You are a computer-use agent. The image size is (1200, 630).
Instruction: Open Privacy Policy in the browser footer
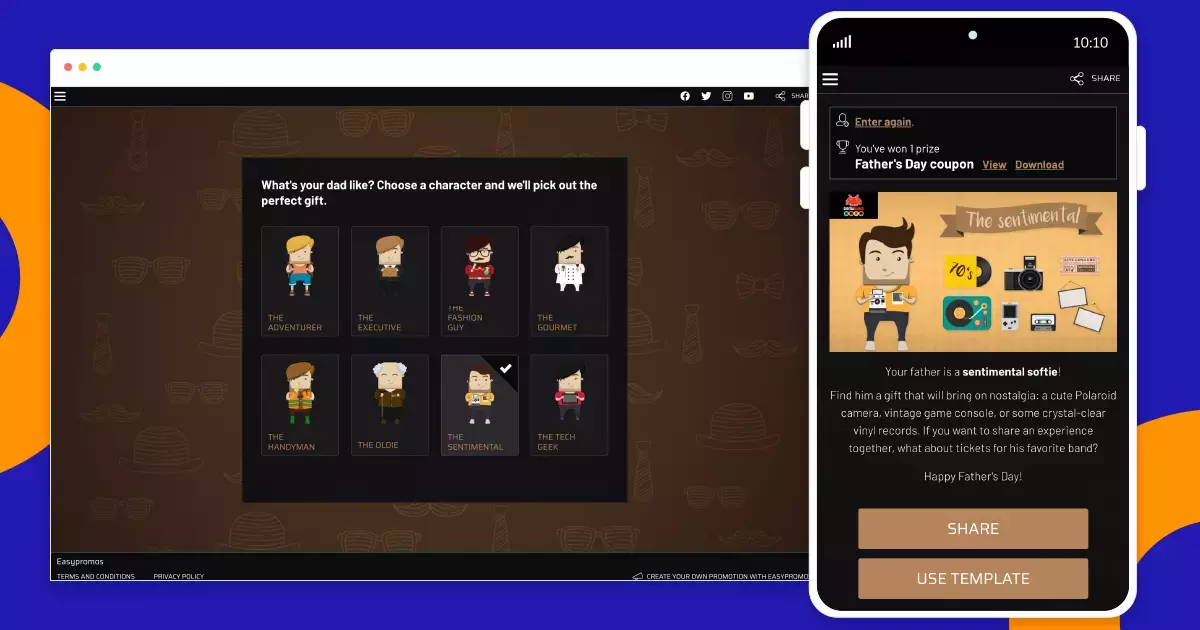pos(179,577)
